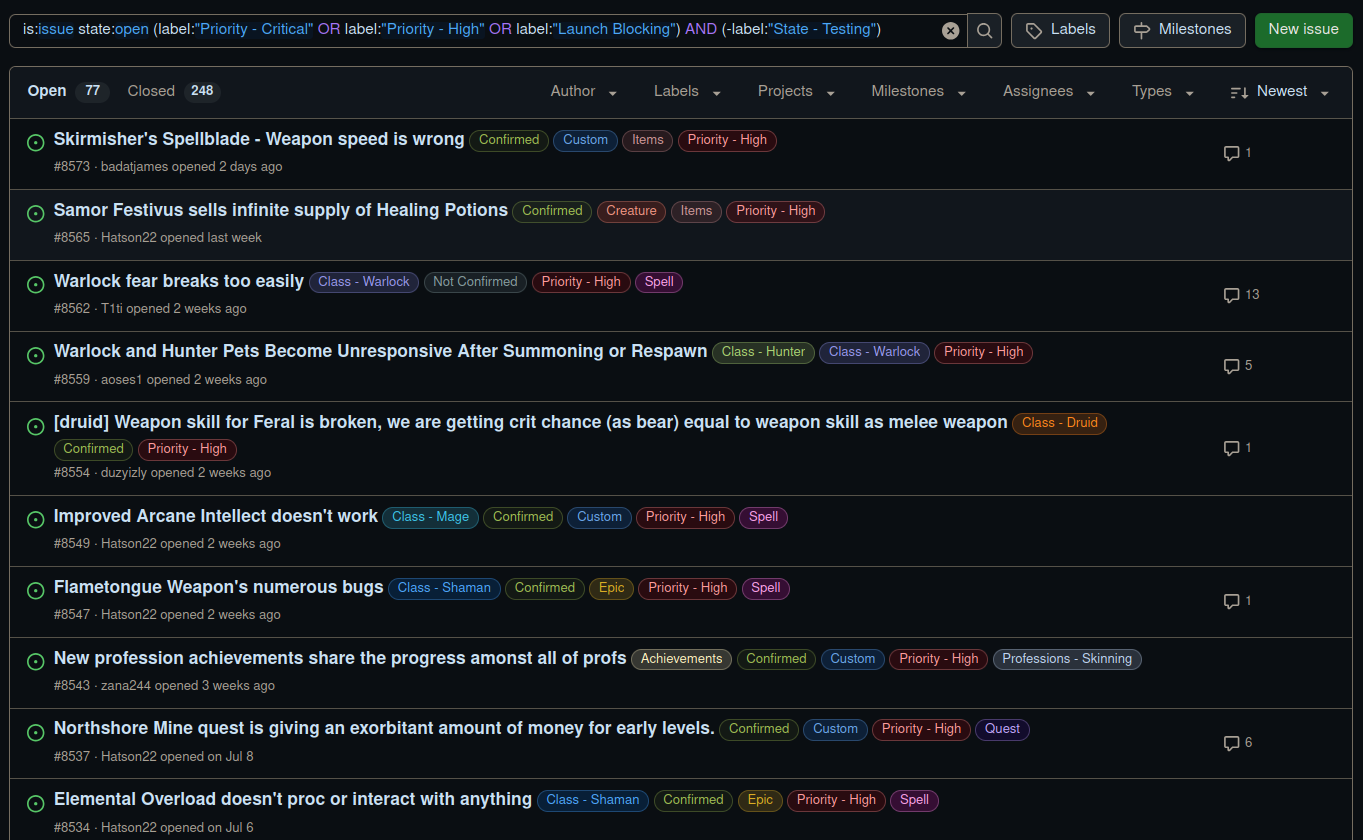
Task: Click comment icon on druid Feral issue
Action: point(1232,448)
